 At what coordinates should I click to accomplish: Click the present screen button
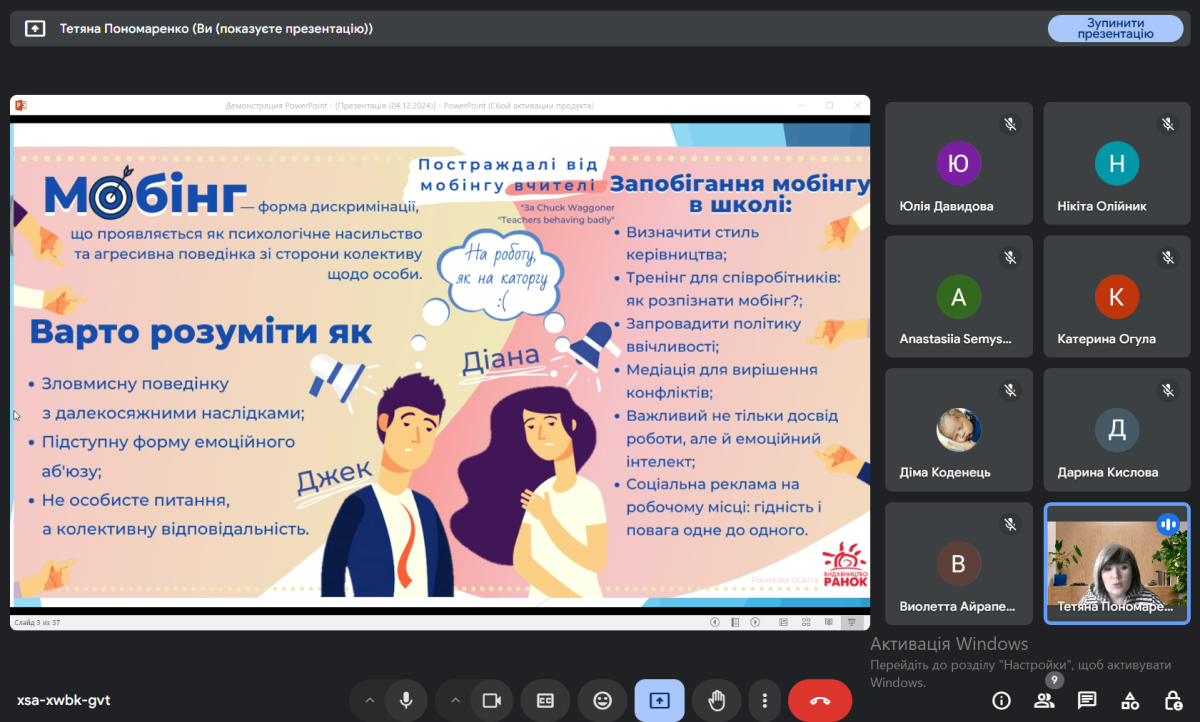click(x=659, y=700)
